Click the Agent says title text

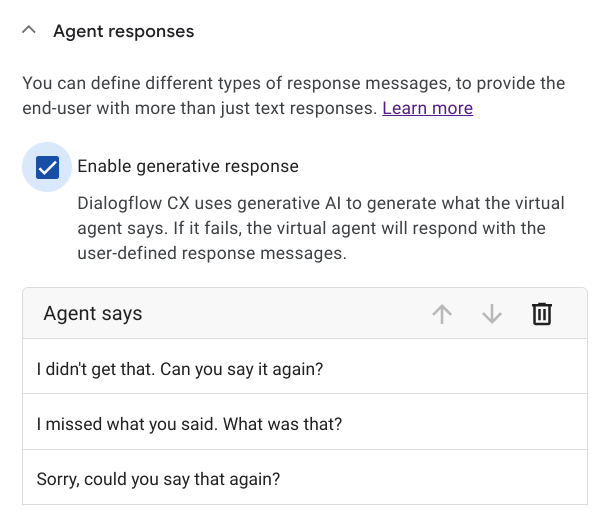[x=93, y=314]
